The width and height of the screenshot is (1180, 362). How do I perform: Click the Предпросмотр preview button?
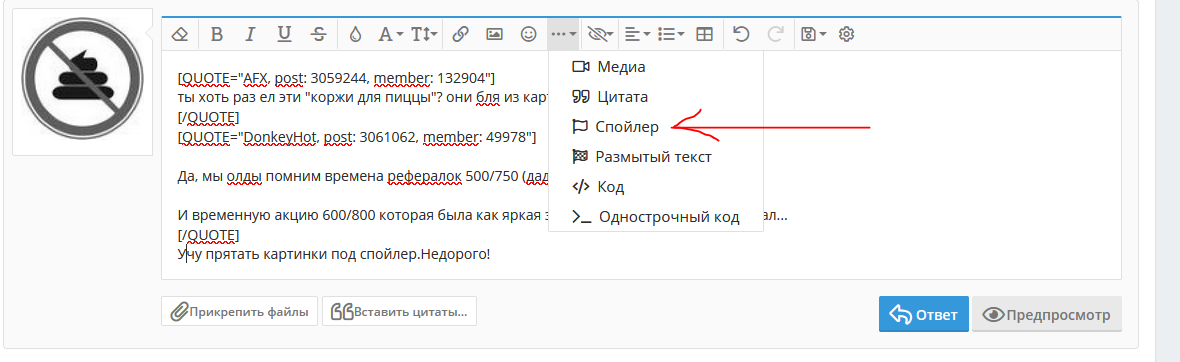(1047, 314)
